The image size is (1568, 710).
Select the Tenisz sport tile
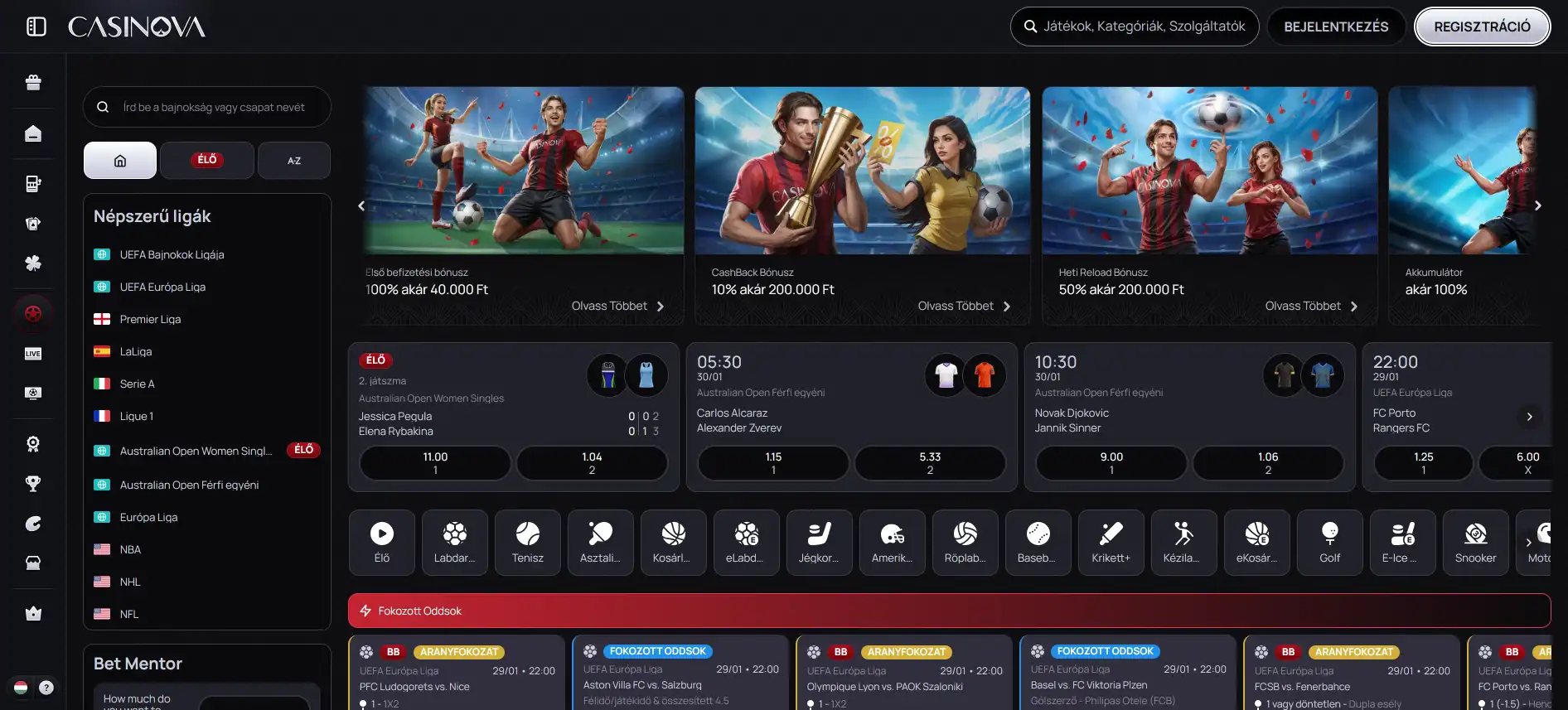pos(528,543)
